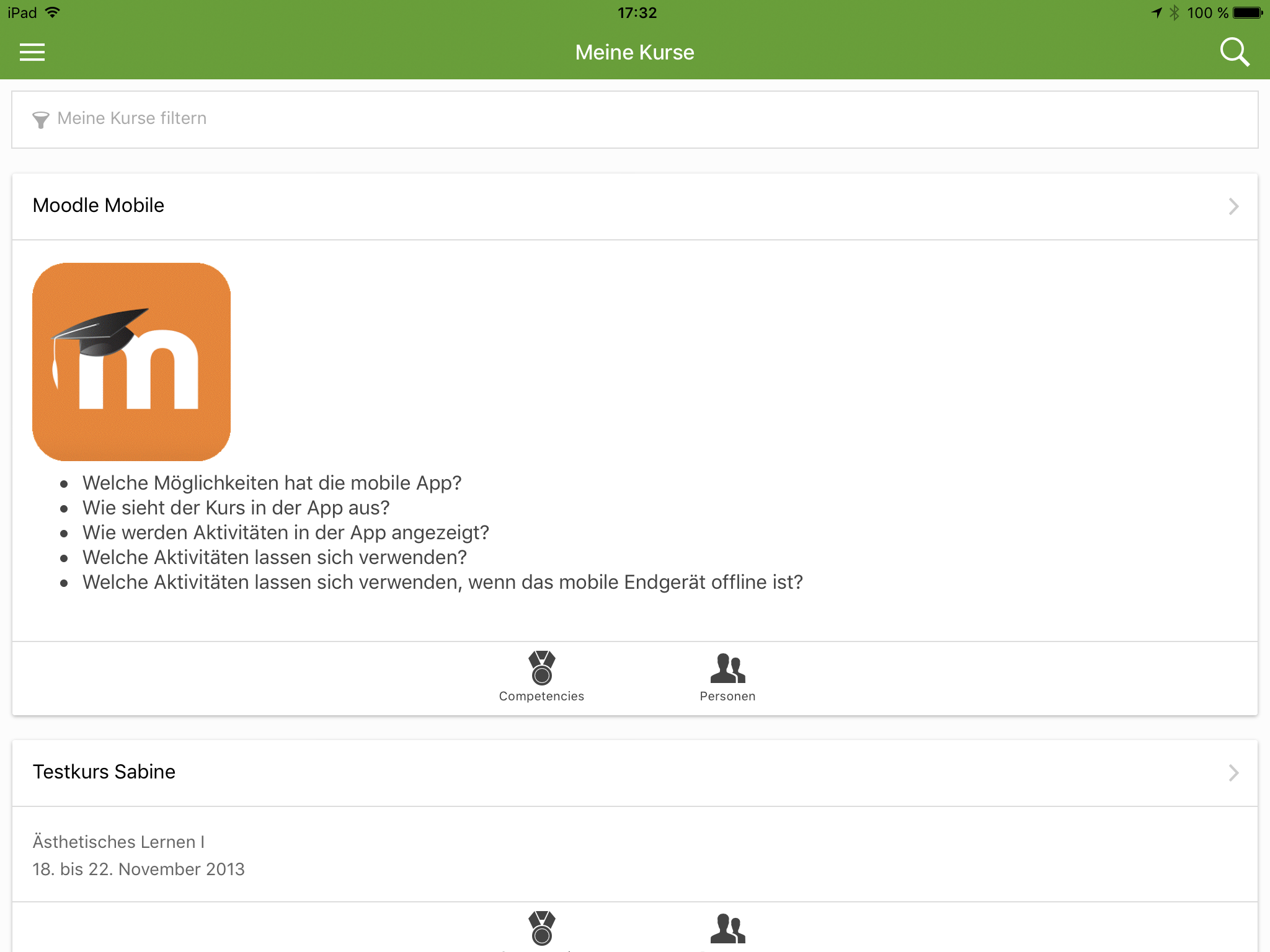The height and width of the screenshot is (952, 1270).
Task: Tap the Meine Kurse header title
Action: point(634,52)
